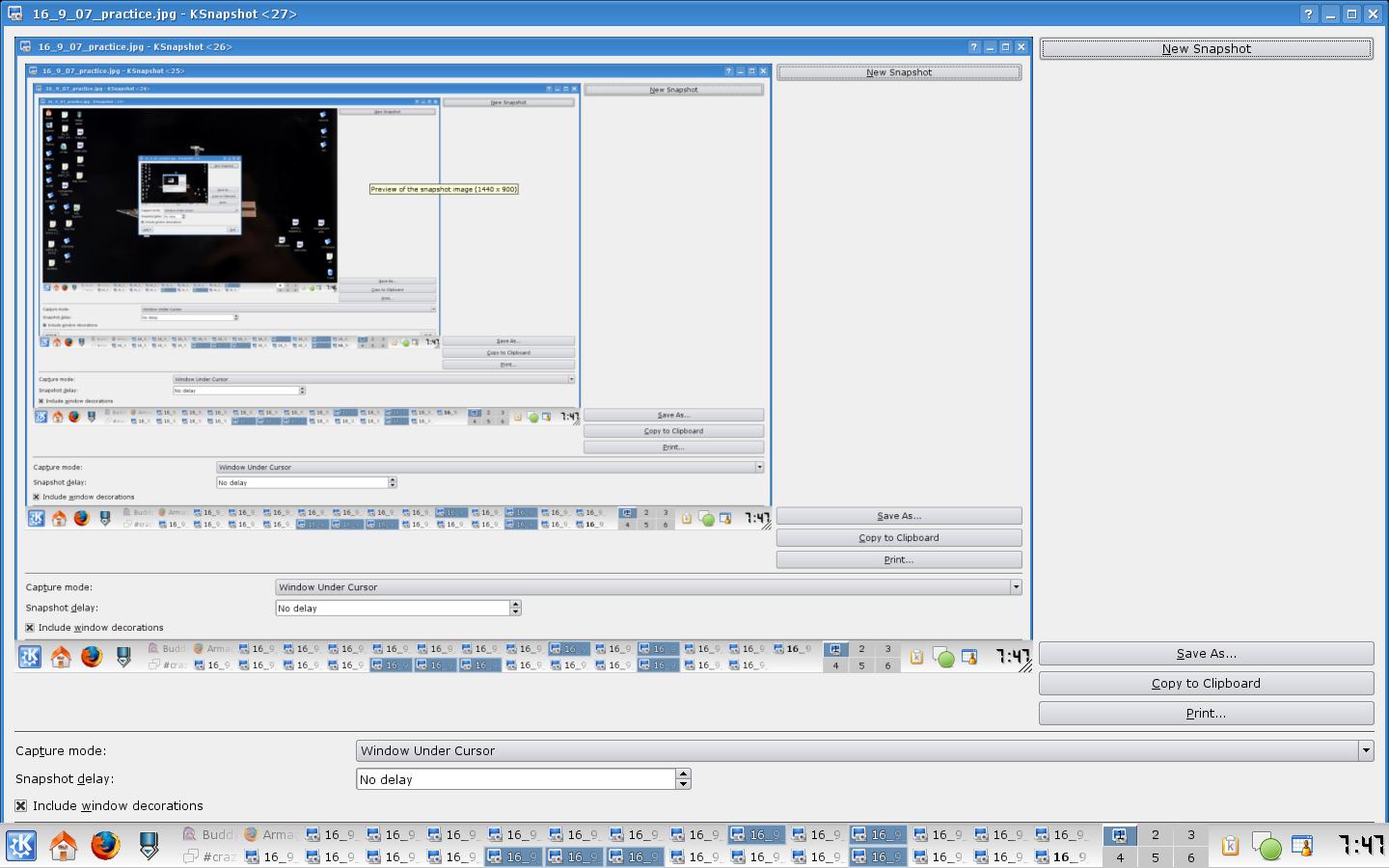Click the green chat bubble tray icon
Image resolution: width=1389 pixels, height=868 pixels.
(x=1266, y=846)
